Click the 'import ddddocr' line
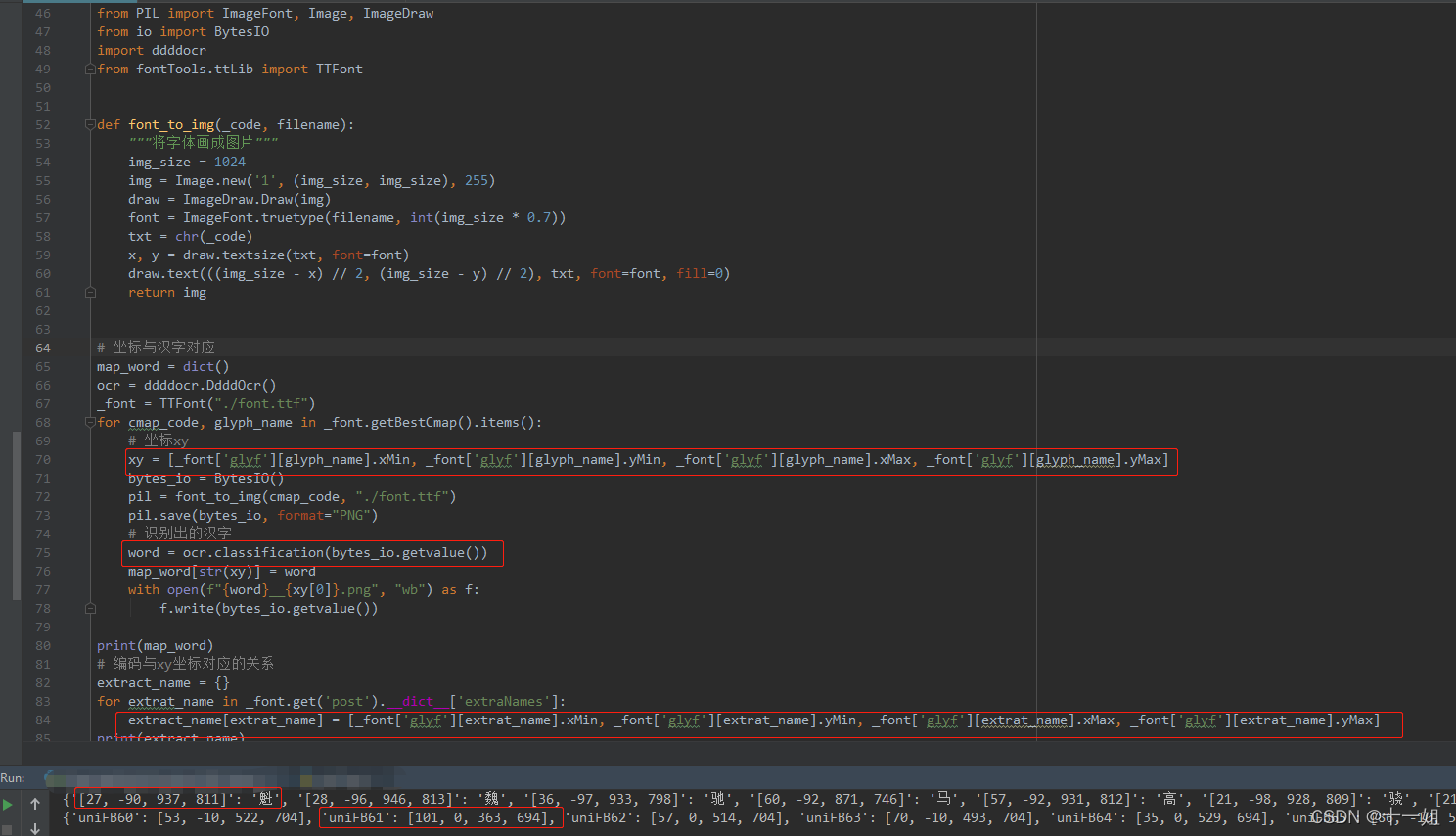The height and width of the screenshot is (836, 1456). pos(152,51)
